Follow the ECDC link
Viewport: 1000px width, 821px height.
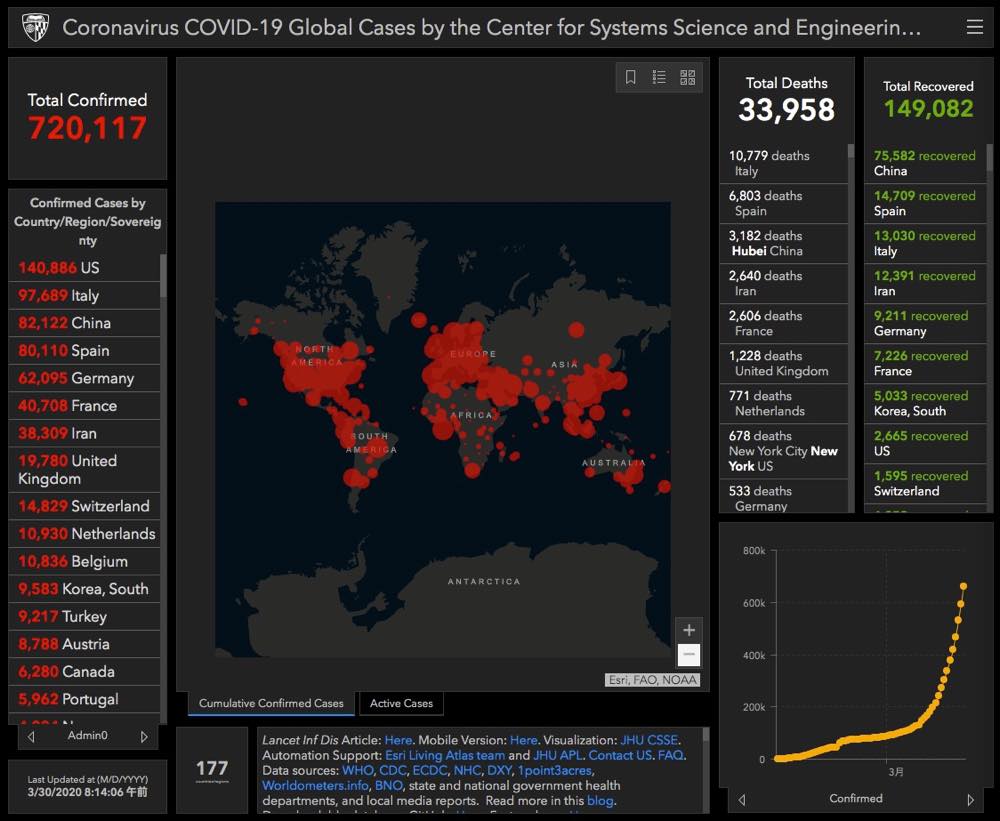(x=429, y=771)
